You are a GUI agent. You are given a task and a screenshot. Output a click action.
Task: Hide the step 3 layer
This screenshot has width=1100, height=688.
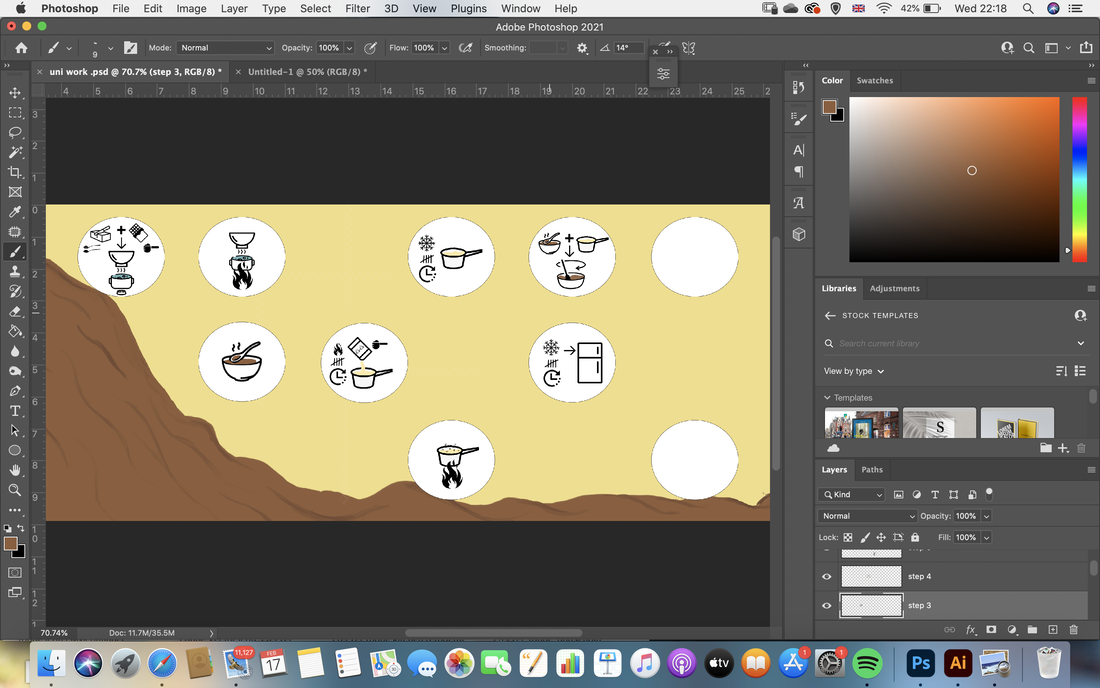pyautogui.click(x=826, y=605)
